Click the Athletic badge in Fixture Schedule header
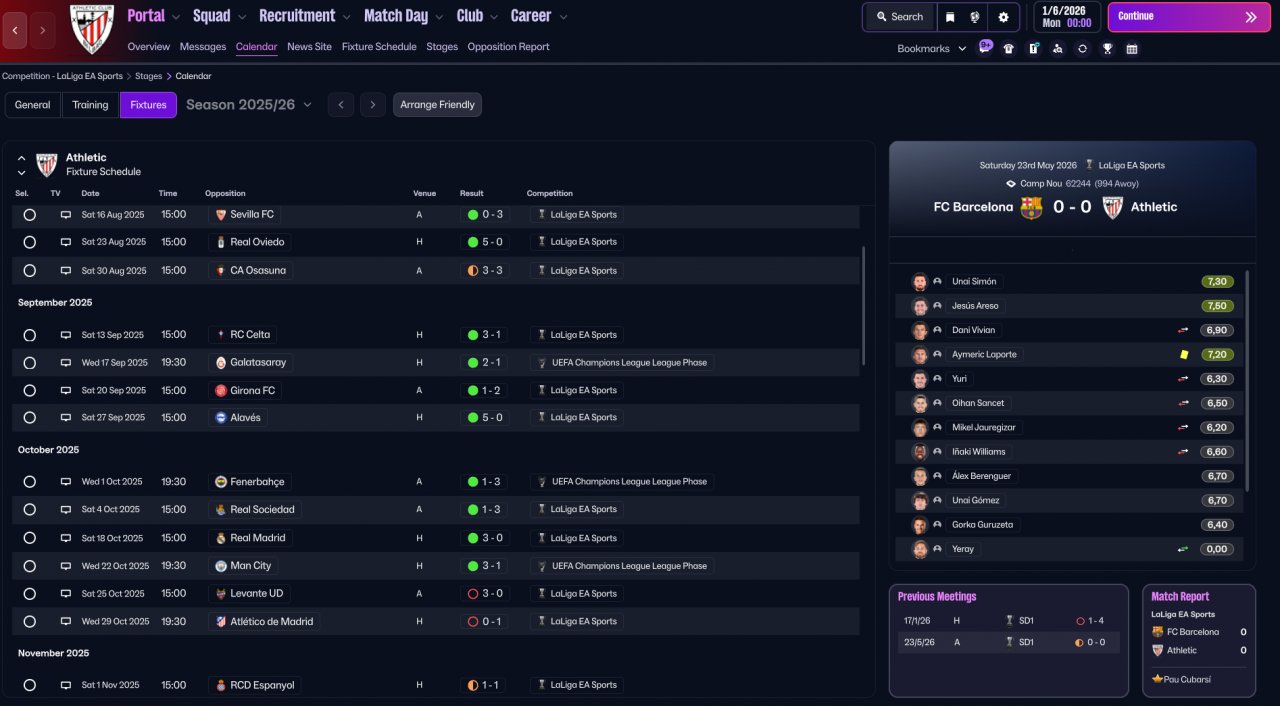Image resolution: width=1280 pixels, height=706 pixels. [x=47, y=165]
